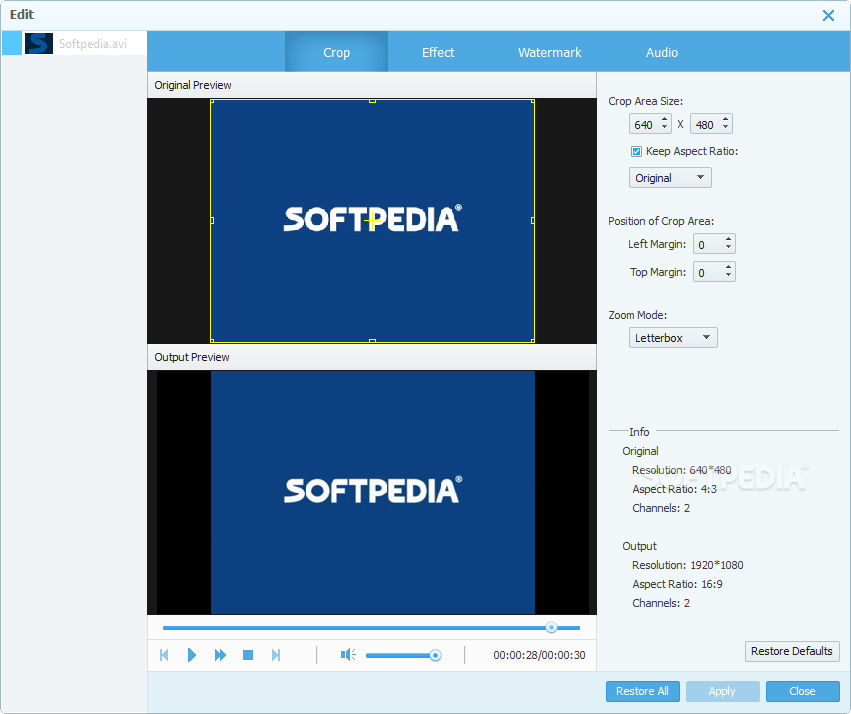The width and height of the screenshot is (851, 714).
Task: Click the Apply button
Action: pos(722,691)
